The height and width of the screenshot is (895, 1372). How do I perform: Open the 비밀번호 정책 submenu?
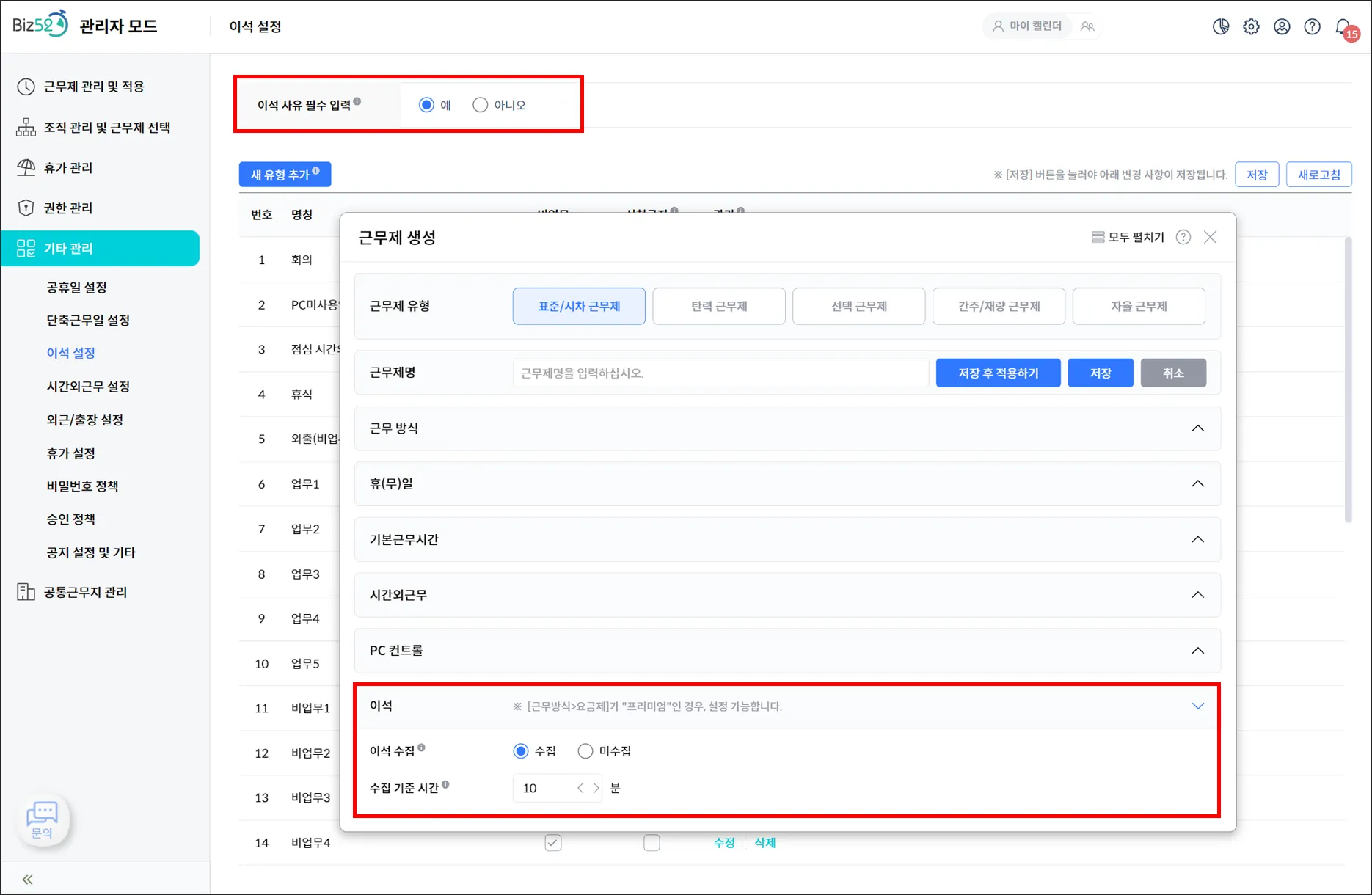tap(82, 486)
